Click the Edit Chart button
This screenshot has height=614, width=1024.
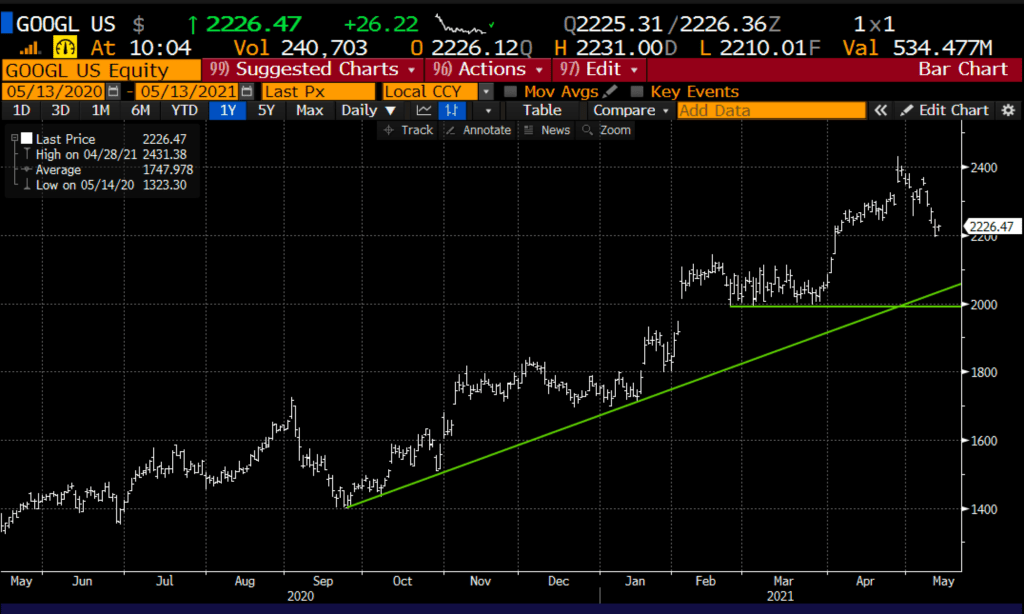click(945, 111)
